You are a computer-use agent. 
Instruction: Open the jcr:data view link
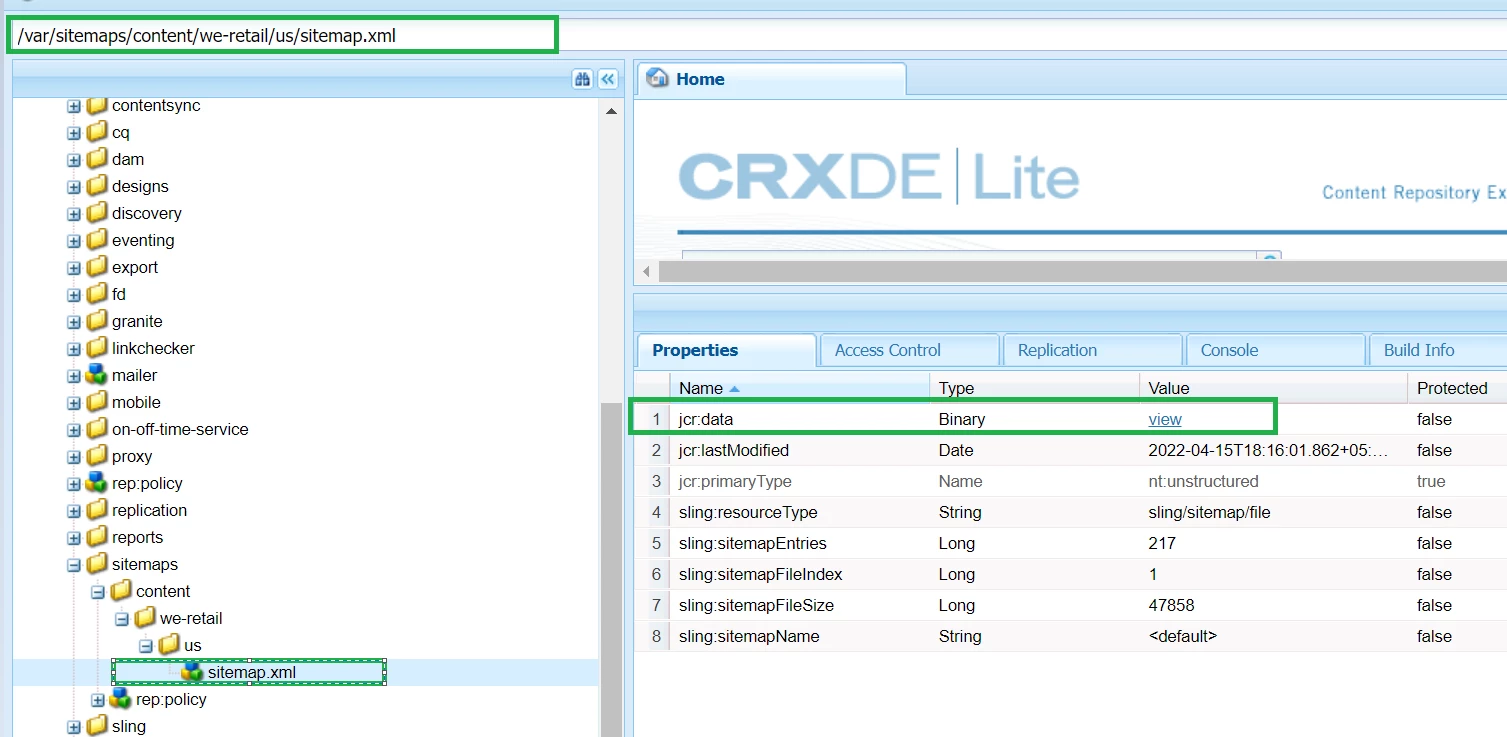point(1165,419)
